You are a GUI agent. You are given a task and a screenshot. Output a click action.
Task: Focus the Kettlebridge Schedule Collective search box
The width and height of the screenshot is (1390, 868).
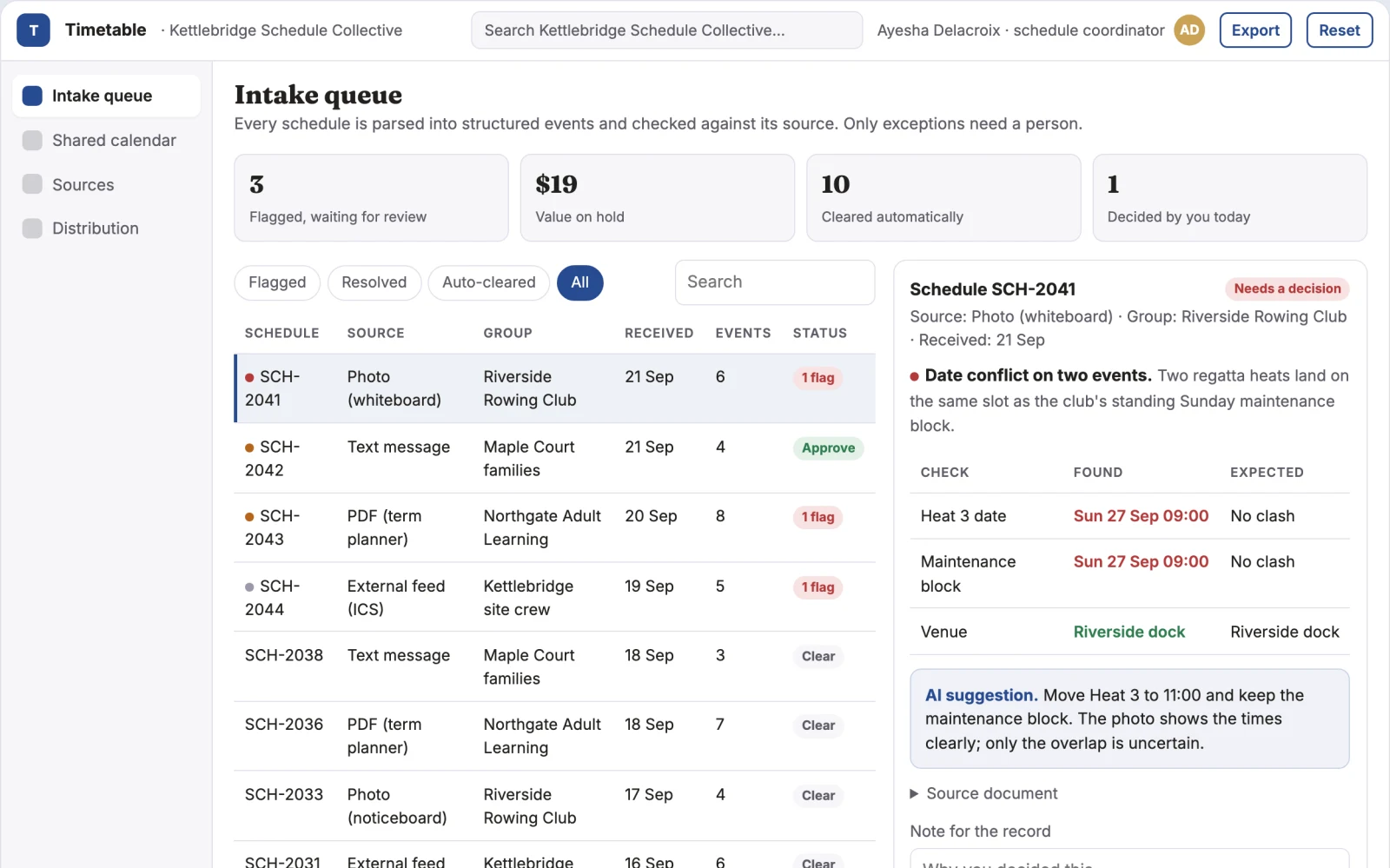[x=666, y=30]
